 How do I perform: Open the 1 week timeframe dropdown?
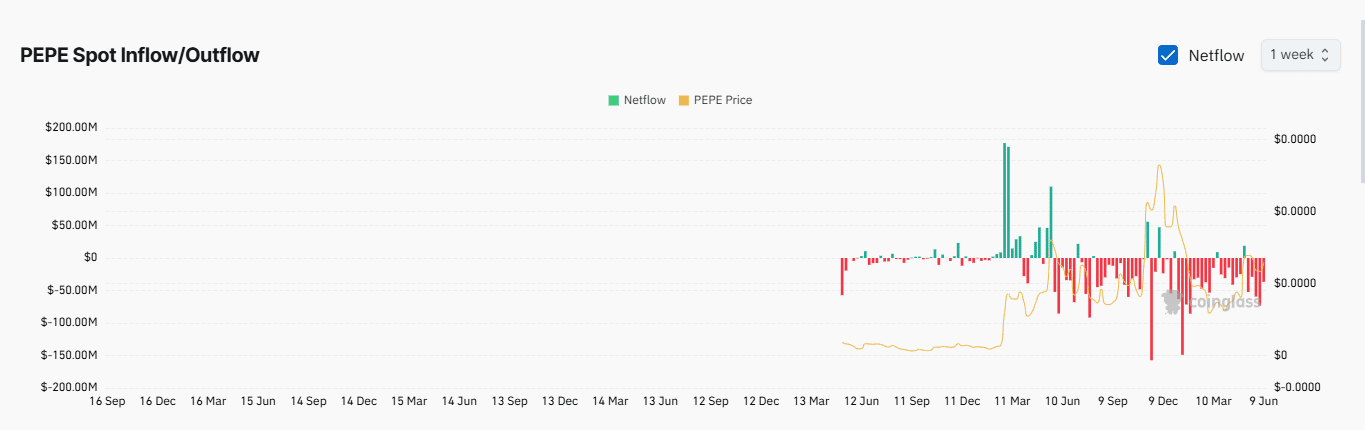click(1300, 55)
